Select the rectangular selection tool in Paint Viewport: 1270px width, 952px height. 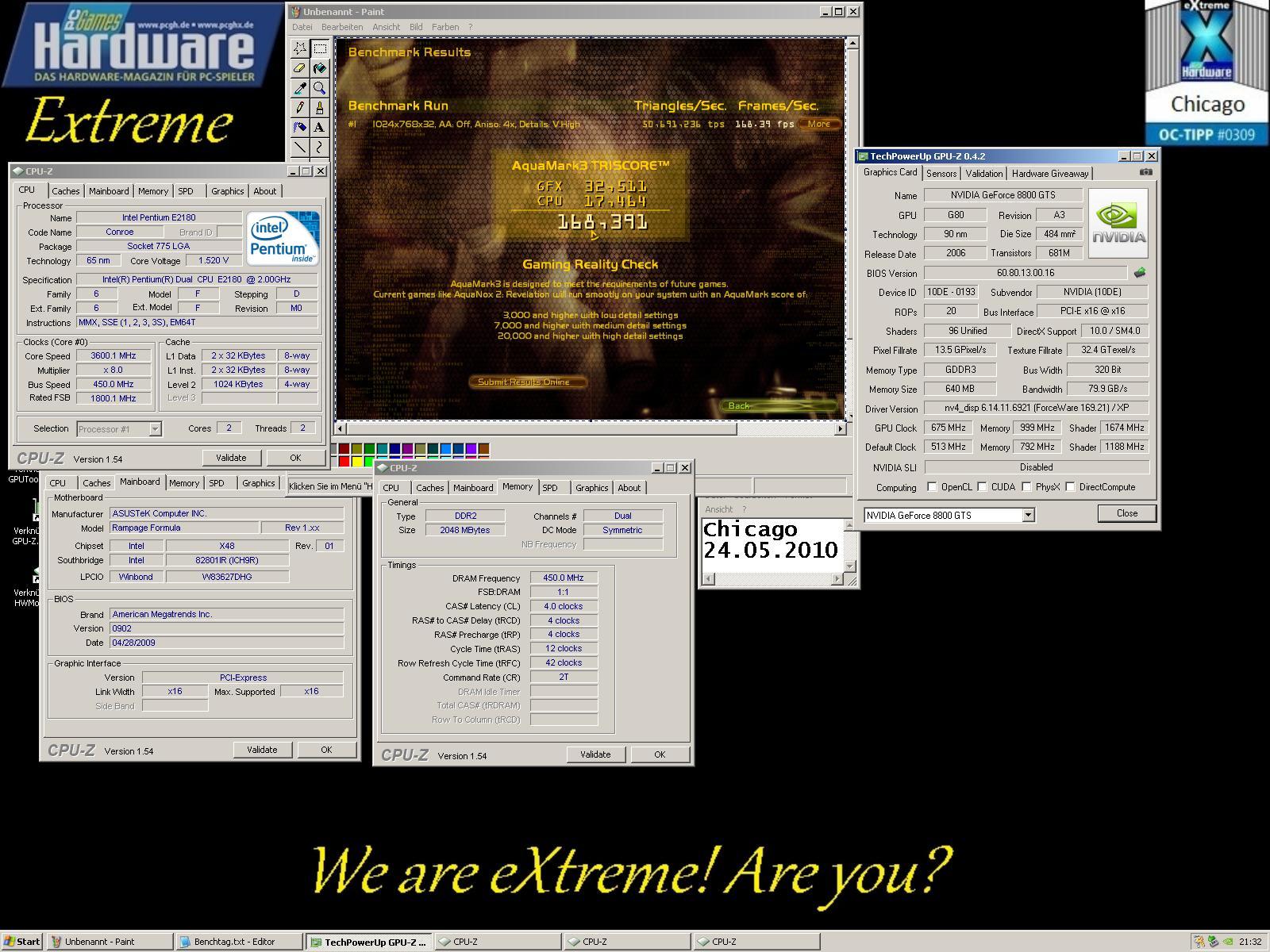point(320,48)
